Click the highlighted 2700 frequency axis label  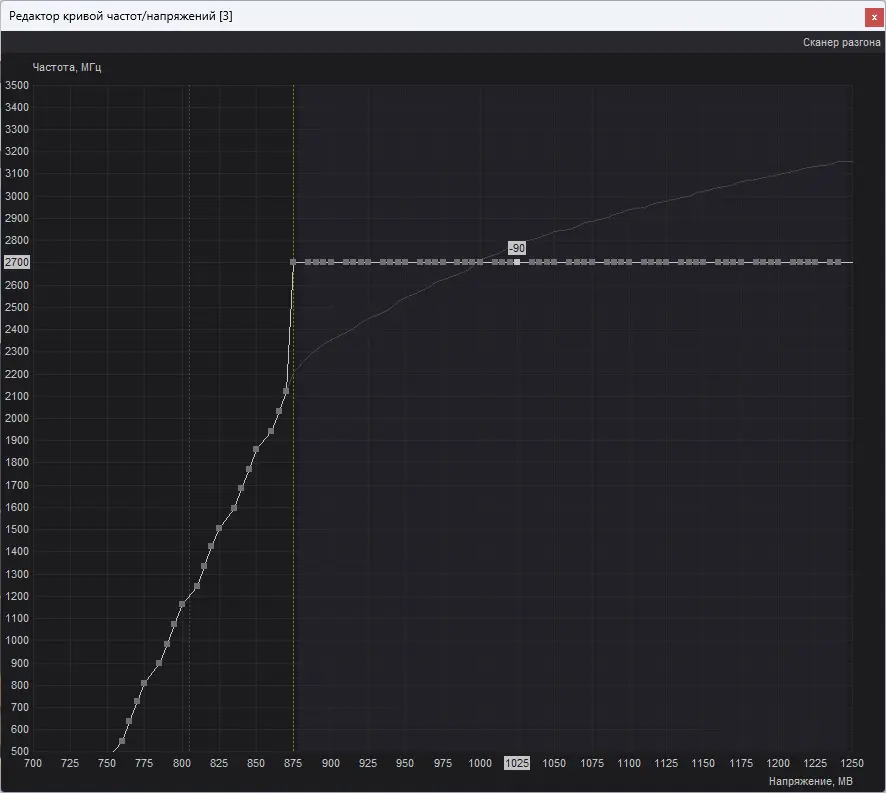point(16,262)
